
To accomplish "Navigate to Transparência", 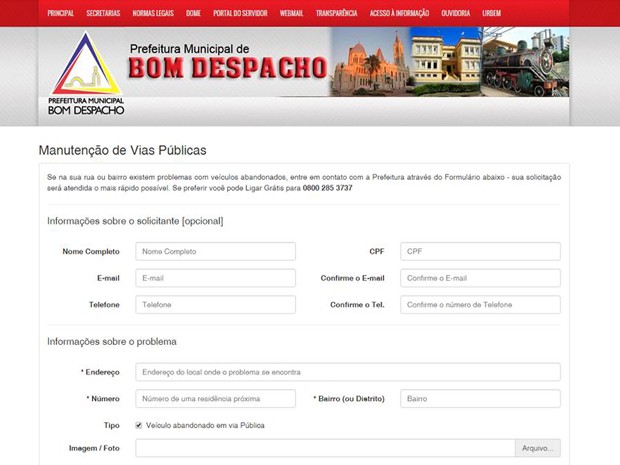I will pyautogui.click(x=336, y=13).
